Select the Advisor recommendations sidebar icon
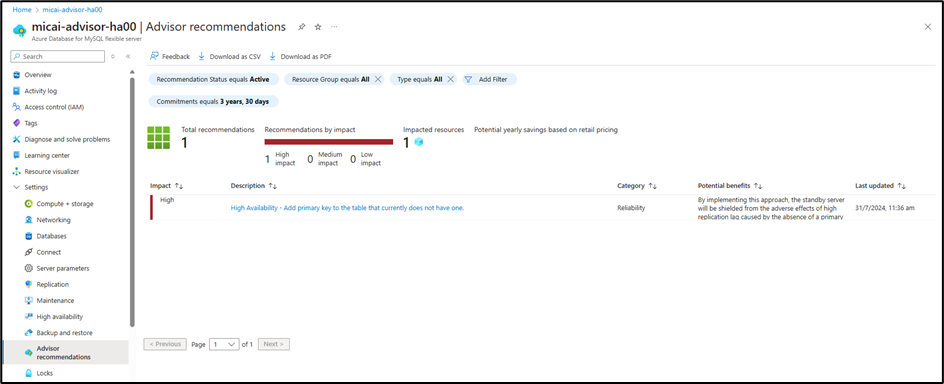The height and width of the screenshot is (384, 944). click(28, 353)
